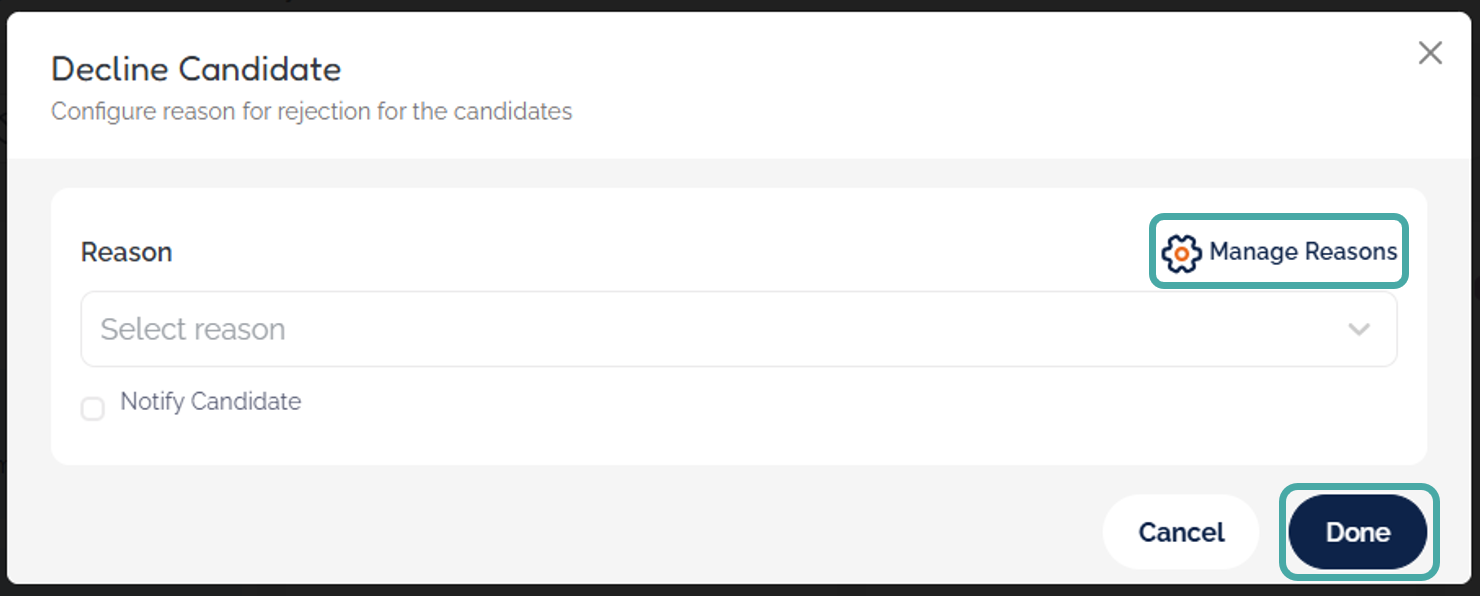The height and width of the screenshot is (596, 1480).
Task: Click the Notify Candidate label text
Action: [x=210, y=402]
